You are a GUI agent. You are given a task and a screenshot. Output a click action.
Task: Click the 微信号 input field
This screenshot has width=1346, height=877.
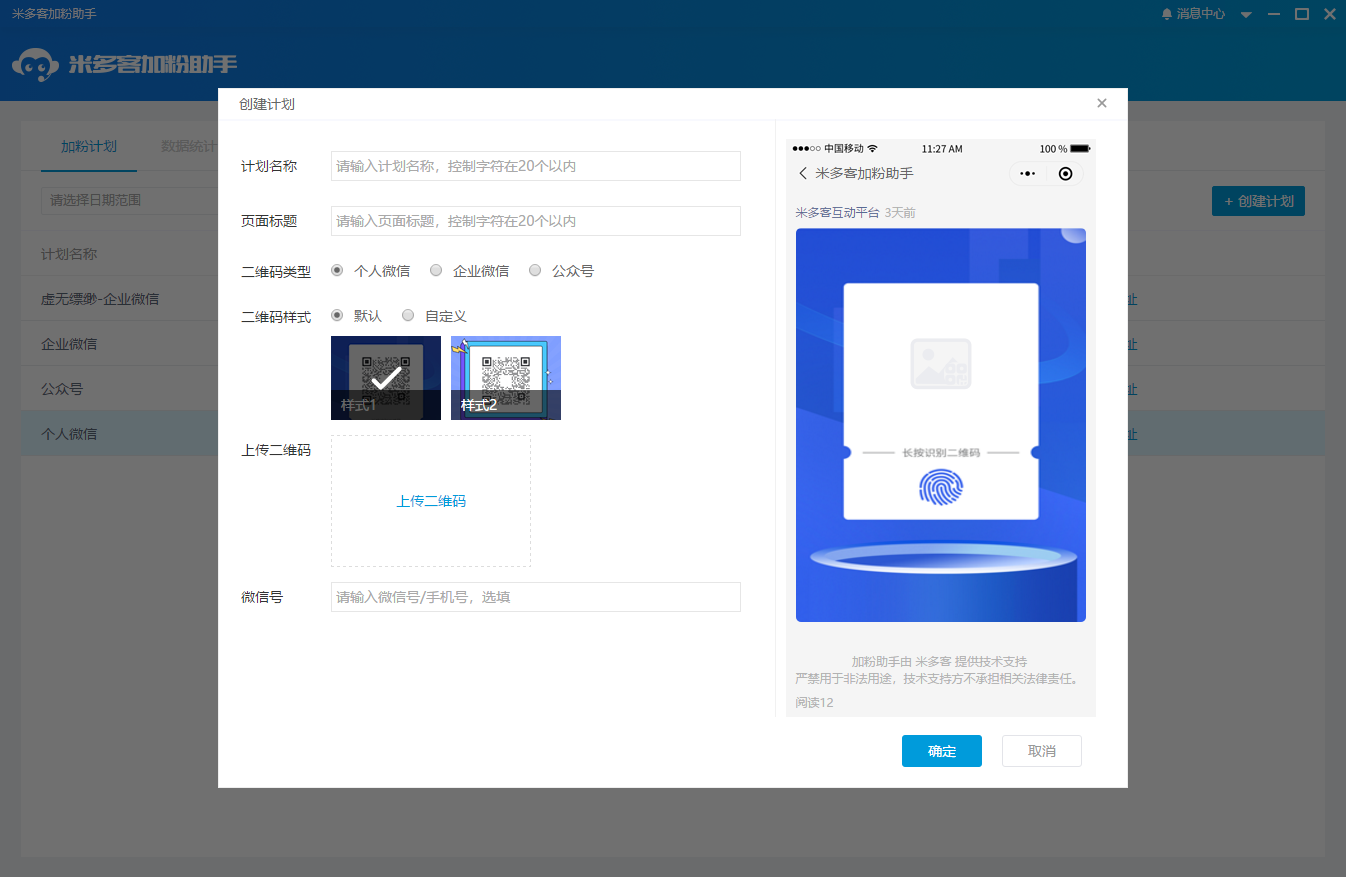[x=535, y=596]
